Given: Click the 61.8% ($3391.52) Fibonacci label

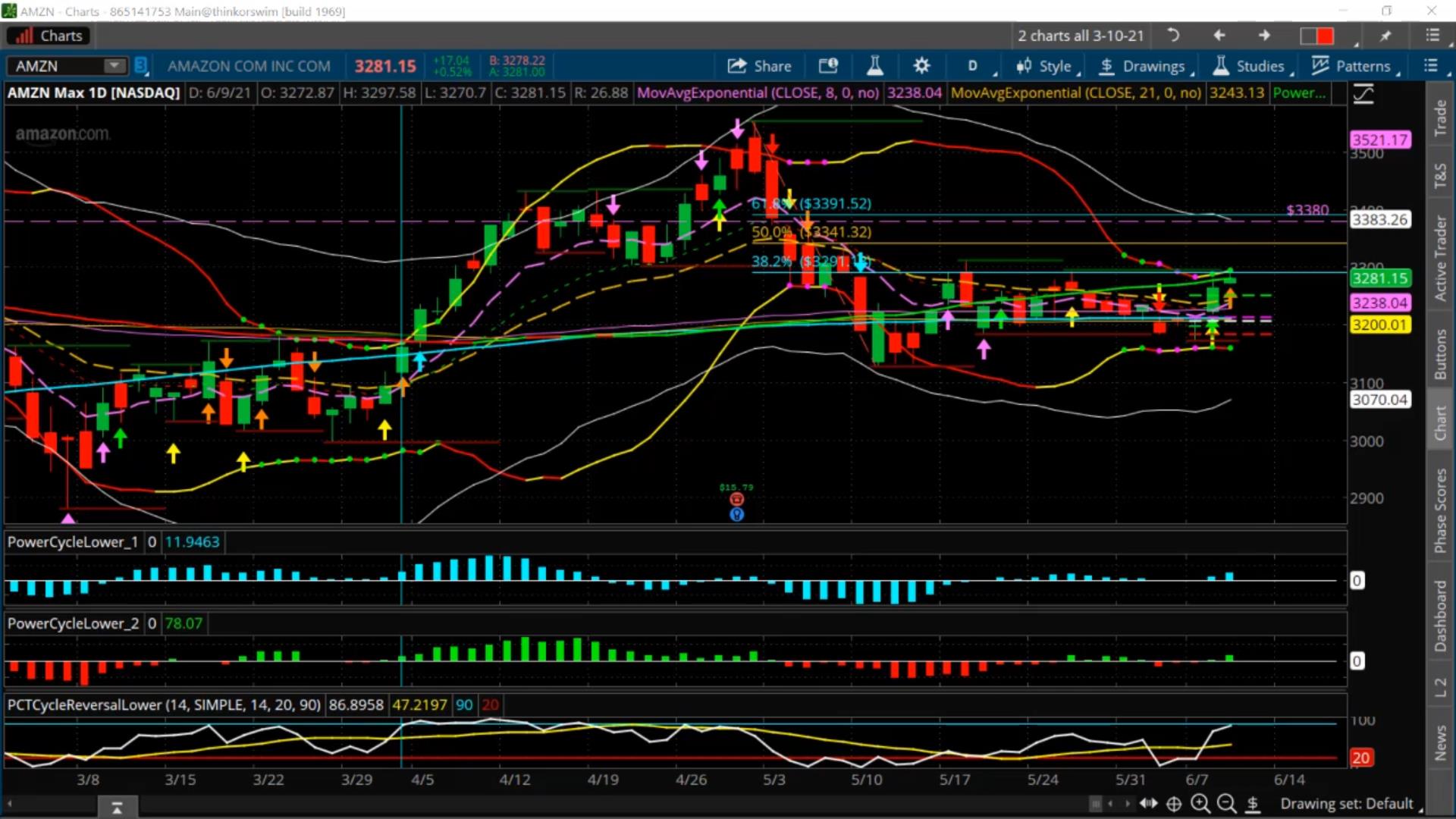Looking at the screenshot, I should point(811,203).
